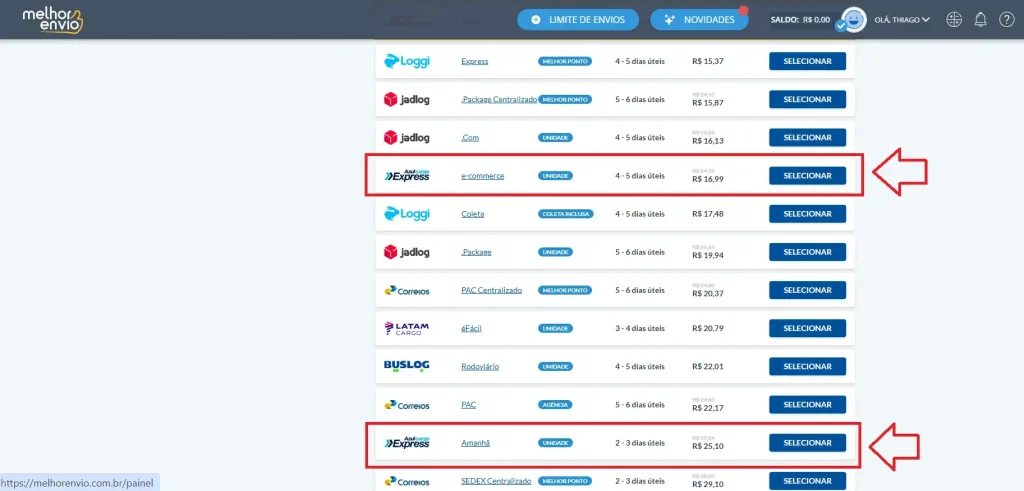Screen dimensions: 1024x491
Task: Select the LATAM éFácil R$ 20,79 option
Action: click(x=807, y=328)
